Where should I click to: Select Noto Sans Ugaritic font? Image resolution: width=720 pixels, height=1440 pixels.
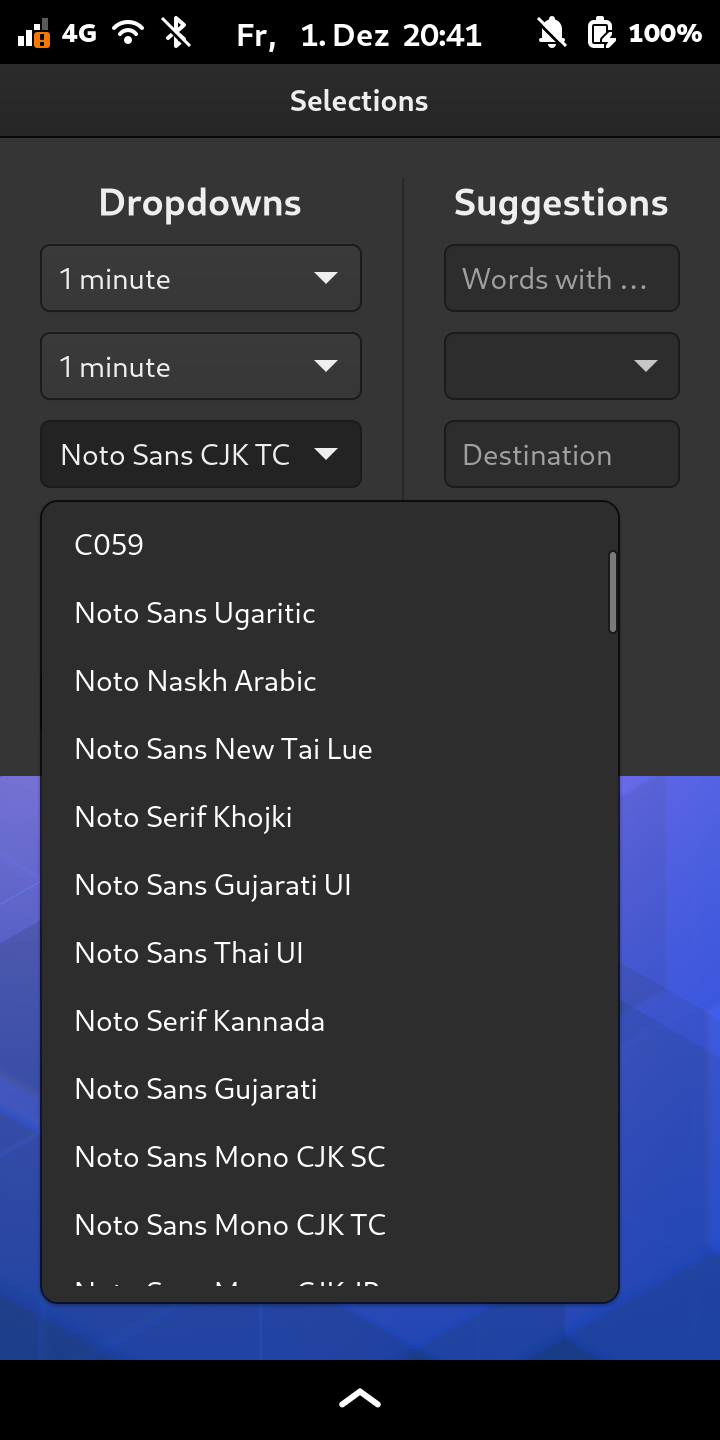(330, 613)
